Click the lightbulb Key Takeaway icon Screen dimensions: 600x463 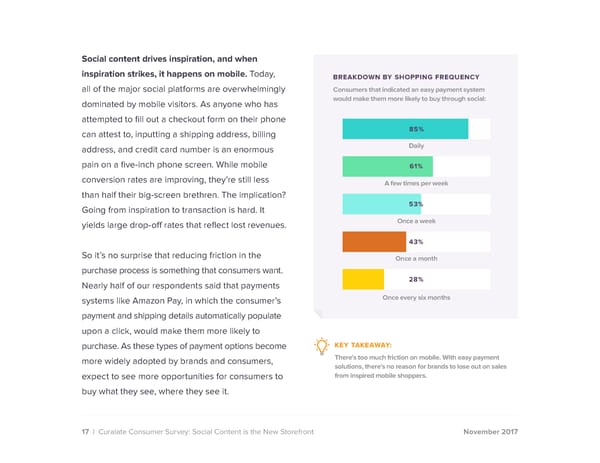pos(321,347)
